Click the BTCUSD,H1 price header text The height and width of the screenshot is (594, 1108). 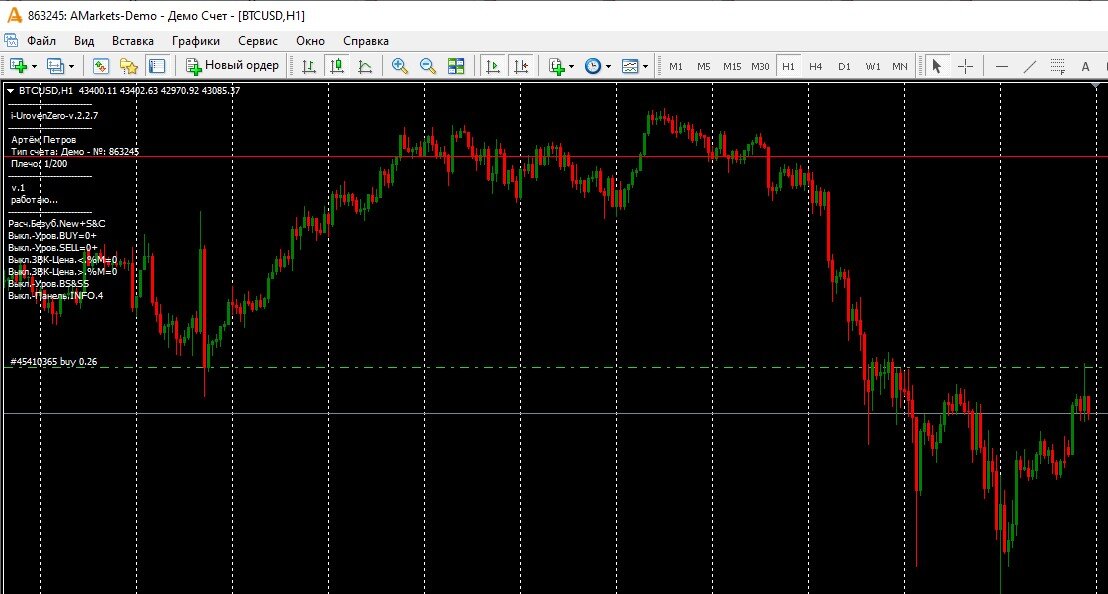(129, 90)
